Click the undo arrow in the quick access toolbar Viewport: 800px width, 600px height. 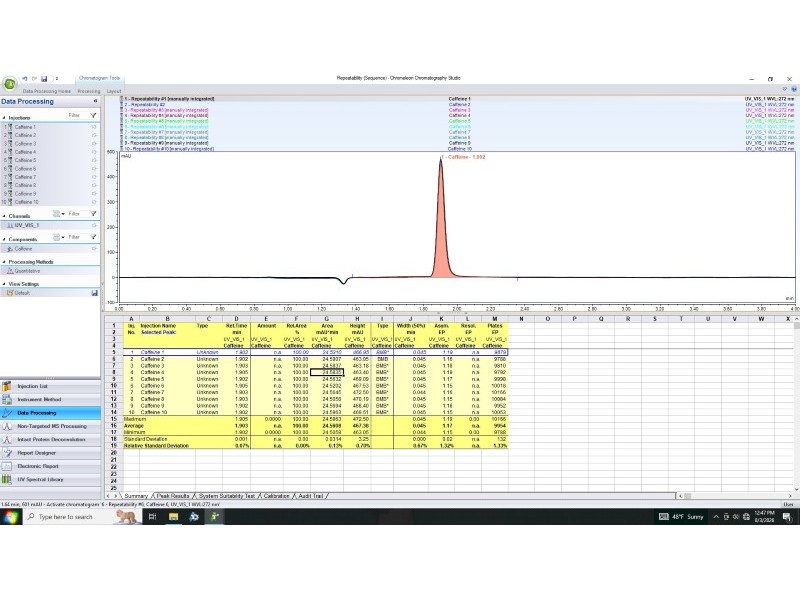24,79
